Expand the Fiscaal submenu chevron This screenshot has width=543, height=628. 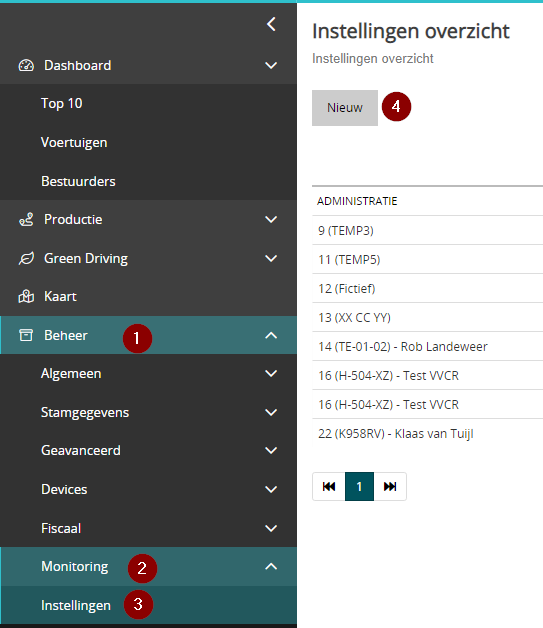[271, 528]
